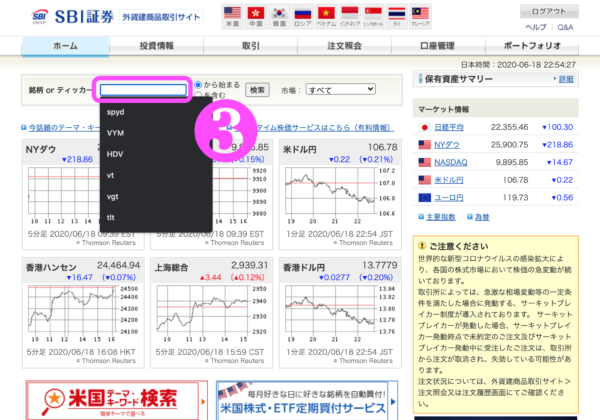
Task: Open the NASDAQ link
Action: 451,162
